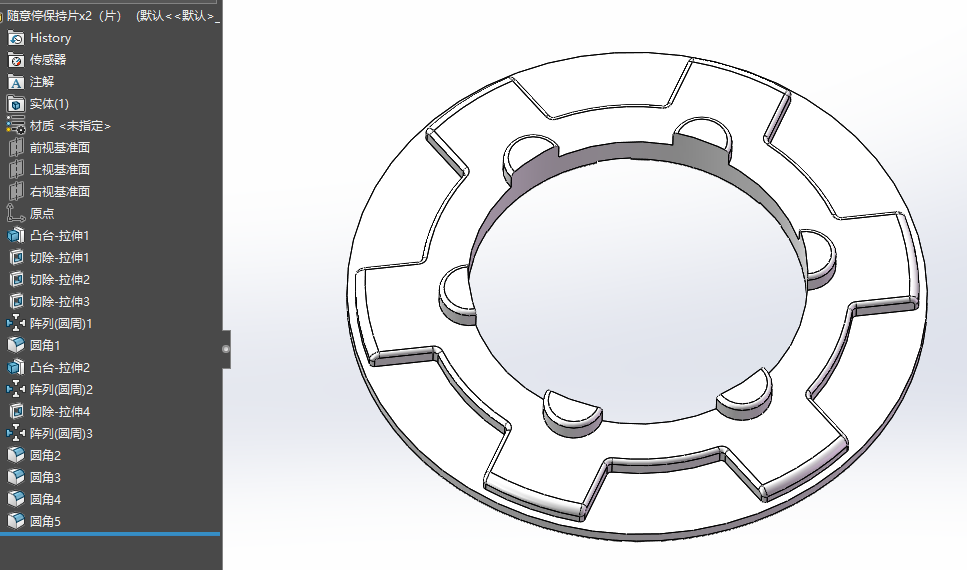The height and width of the screenshot is (570, 967).
Task: Click the 圆角3 fillet icon
Action: (x=15, y=477)
